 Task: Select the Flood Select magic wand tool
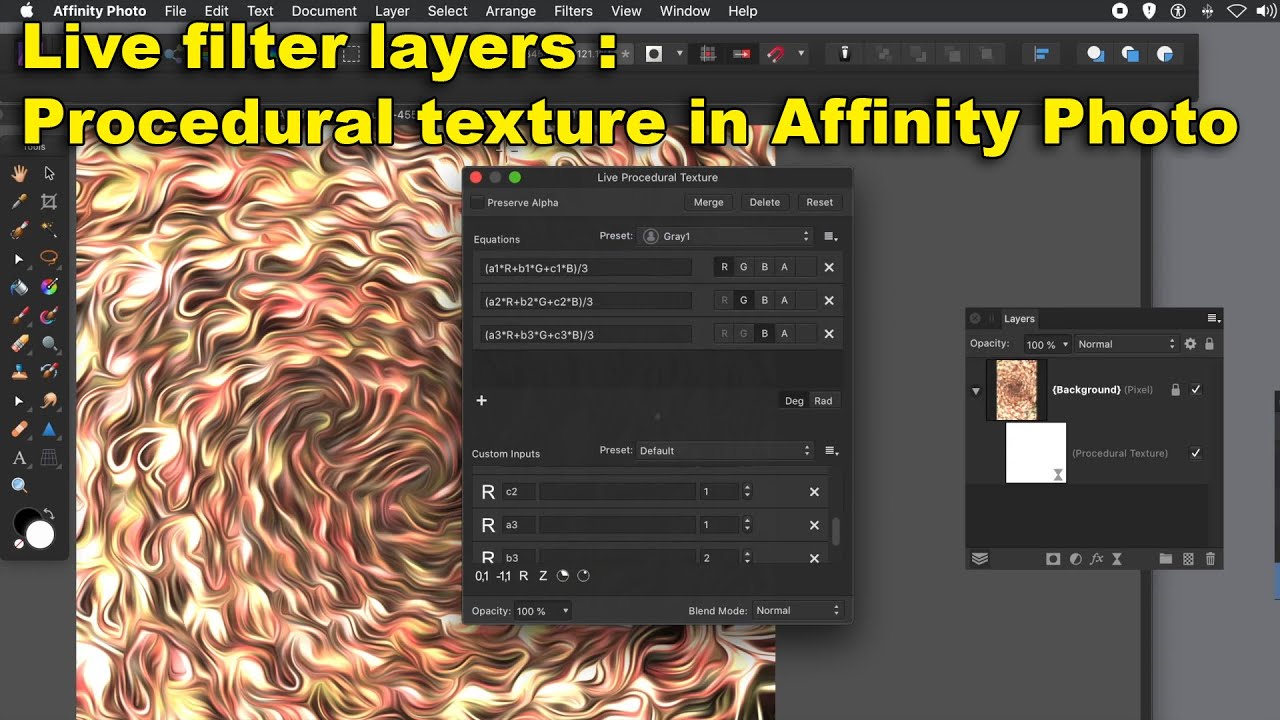point(49,230)
